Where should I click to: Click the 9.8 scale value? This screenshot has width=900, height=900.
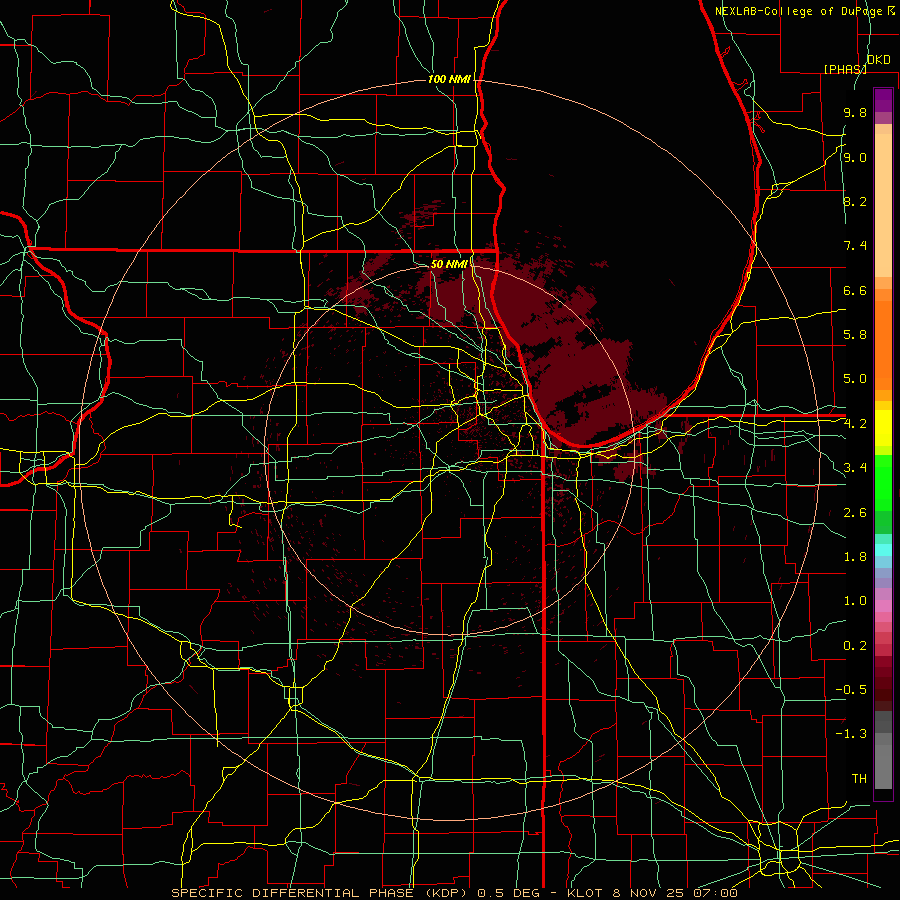point(855,112)
